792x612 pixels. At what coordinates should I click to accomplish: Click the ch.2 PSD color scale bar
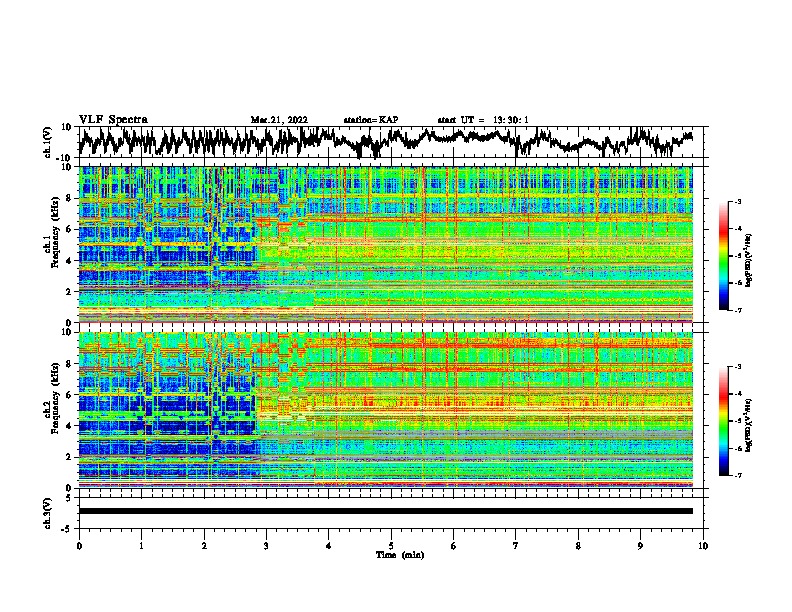[723, 421]
